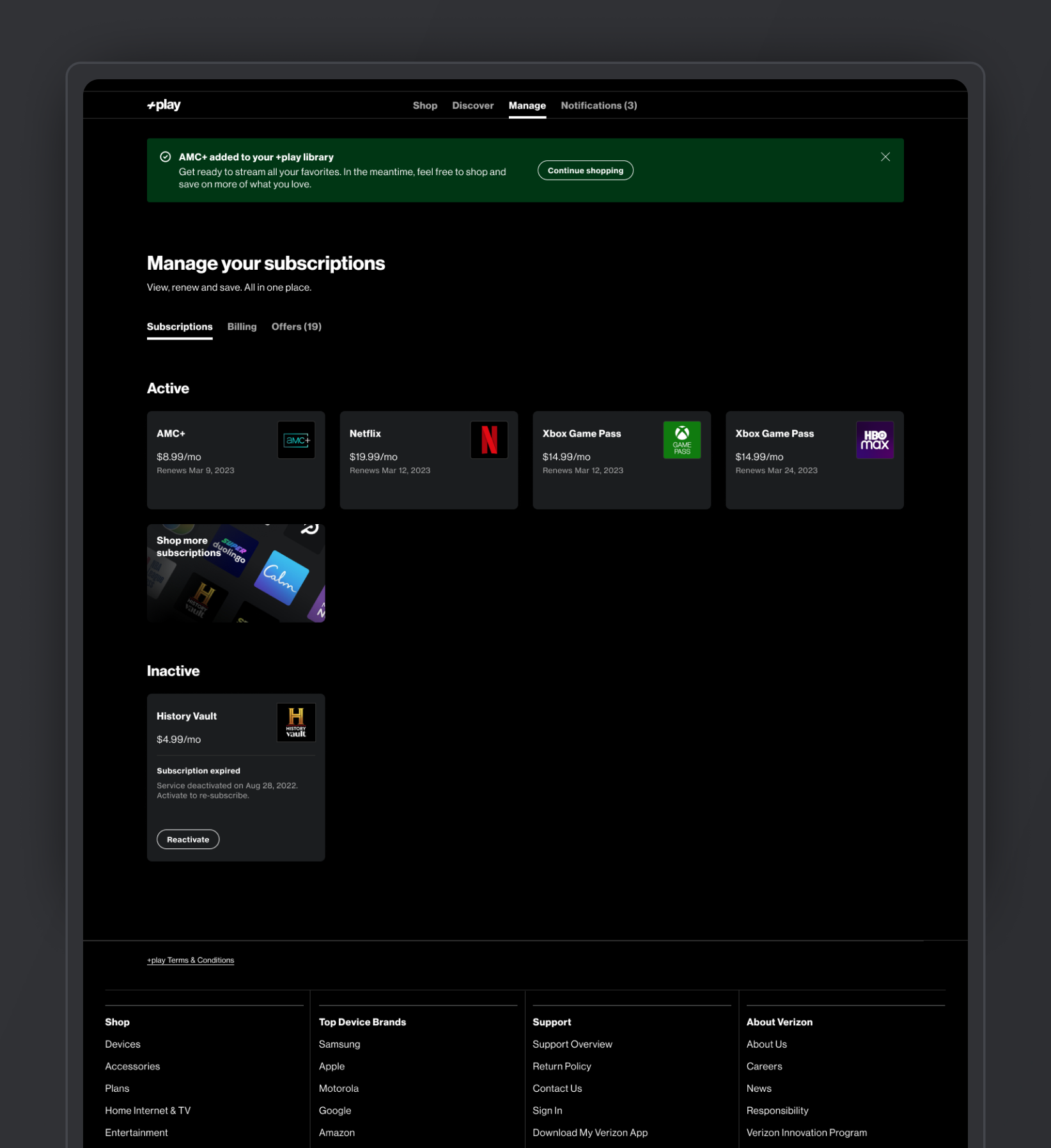Image resolution: width=1051 pixels, height=1148 pixels.
Task: Click the Netflix $19.99/mo price
Action: (373, 457)
